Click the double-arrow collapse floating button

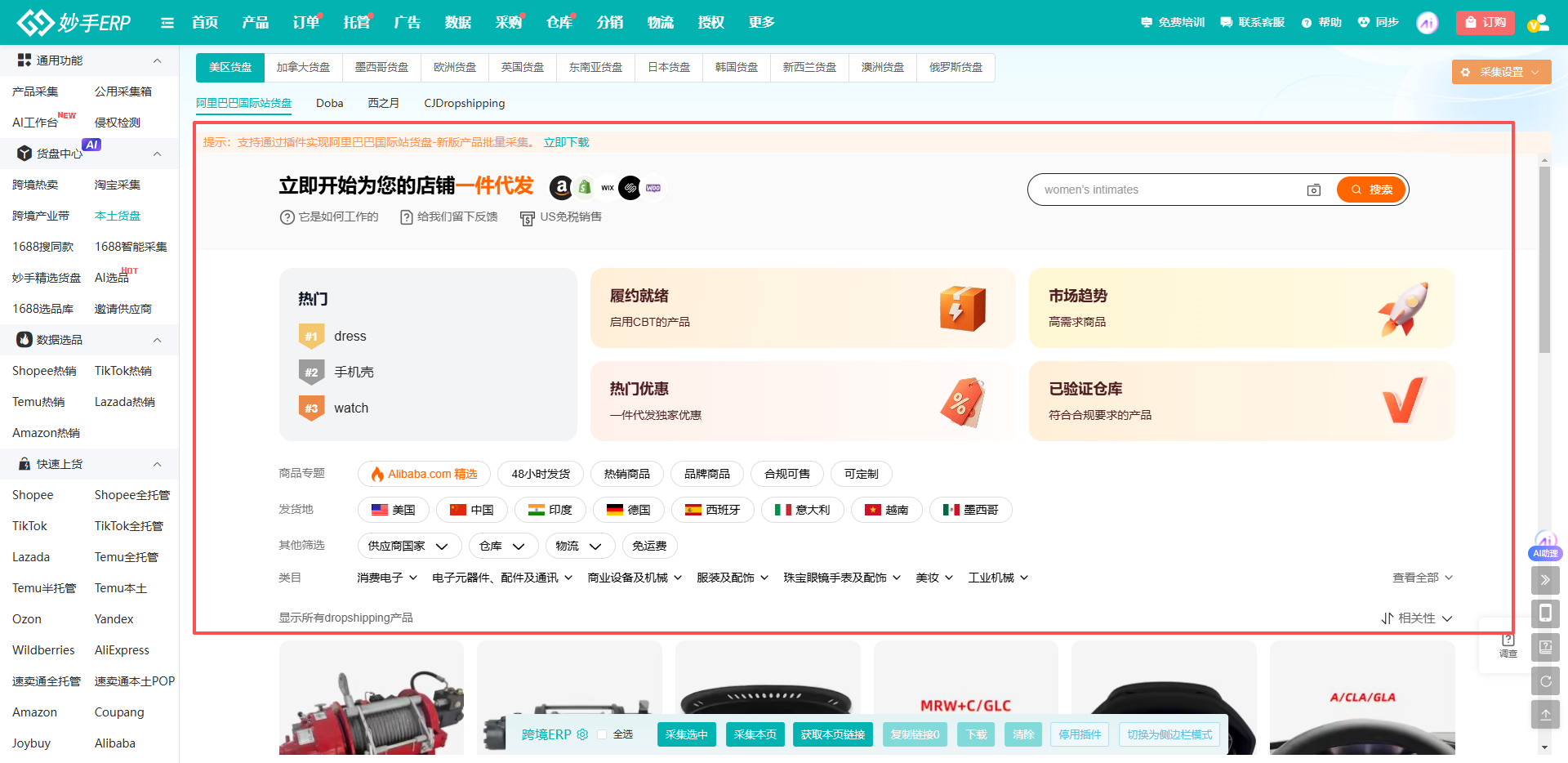click(x=1545, y=580)
